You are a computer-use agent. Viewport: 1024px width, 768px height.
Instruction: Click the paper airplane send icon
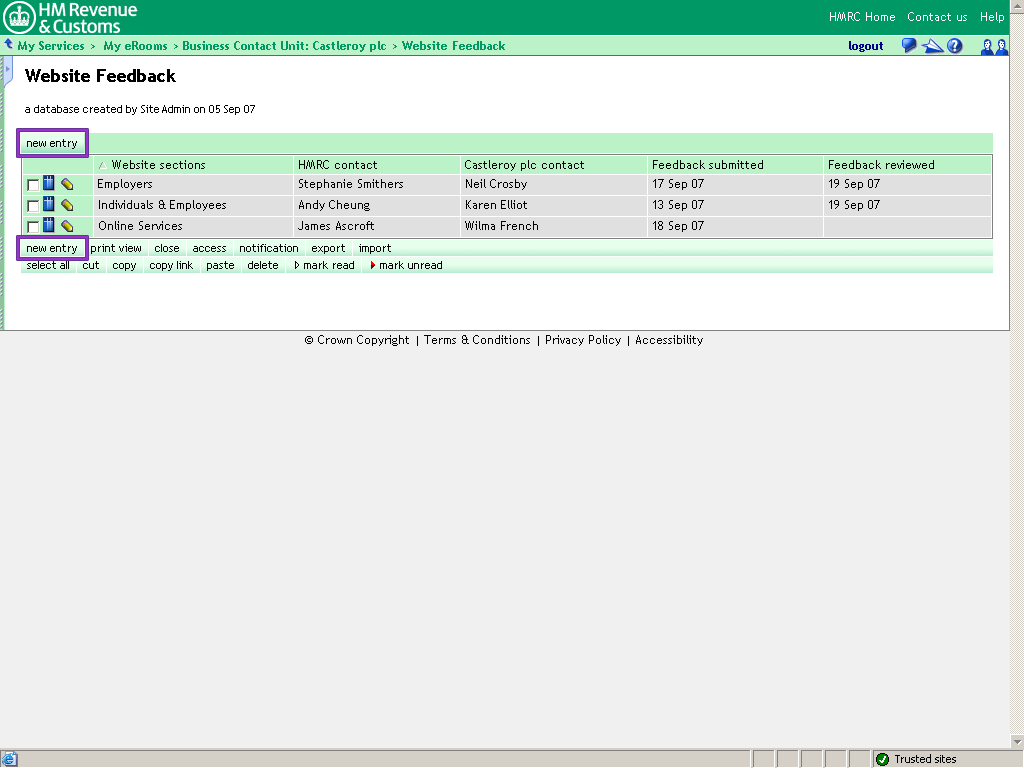(932, 46)
